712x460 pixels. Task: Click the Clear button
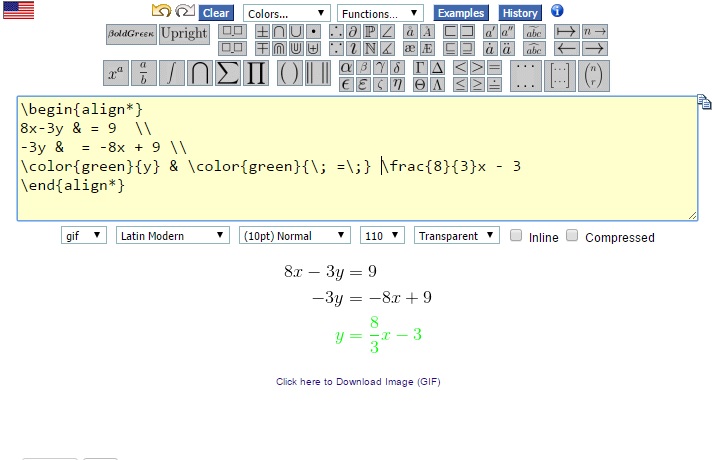(216, 13)
